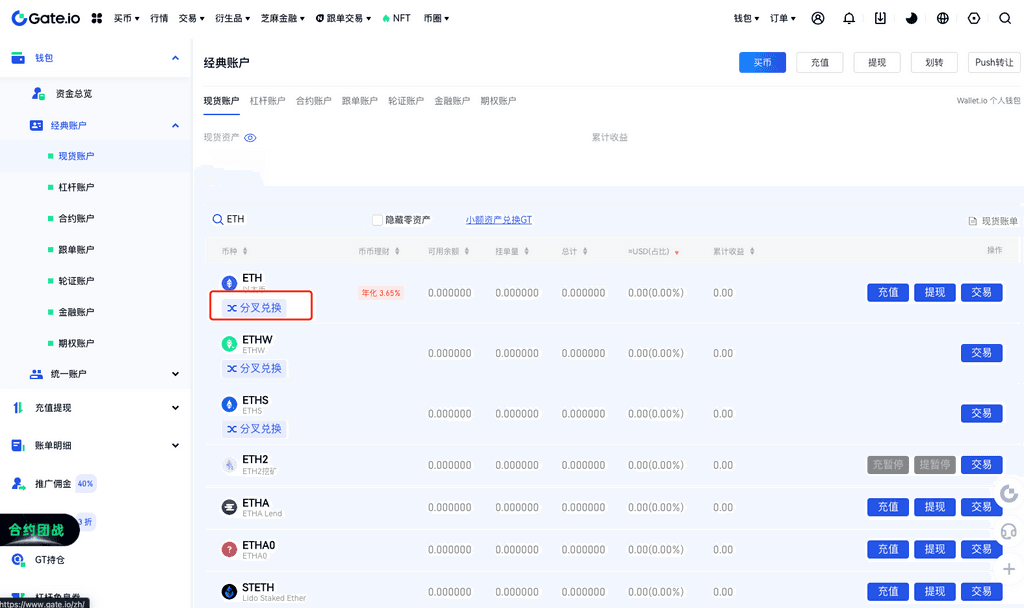Expand the 统一账户 sidebar group
This screenshot has width=1024, height=608.
[x=175, y=374]
